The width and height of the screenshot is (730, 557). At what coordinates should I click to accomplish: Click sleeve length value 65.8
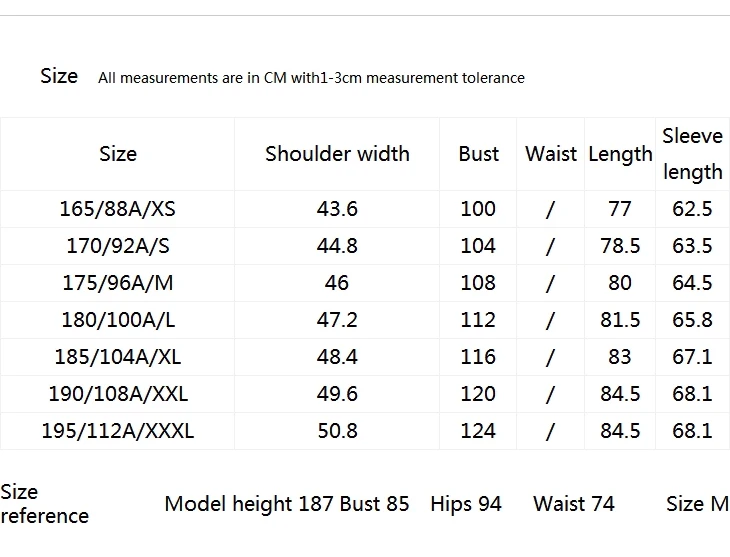tap(692, 320)
